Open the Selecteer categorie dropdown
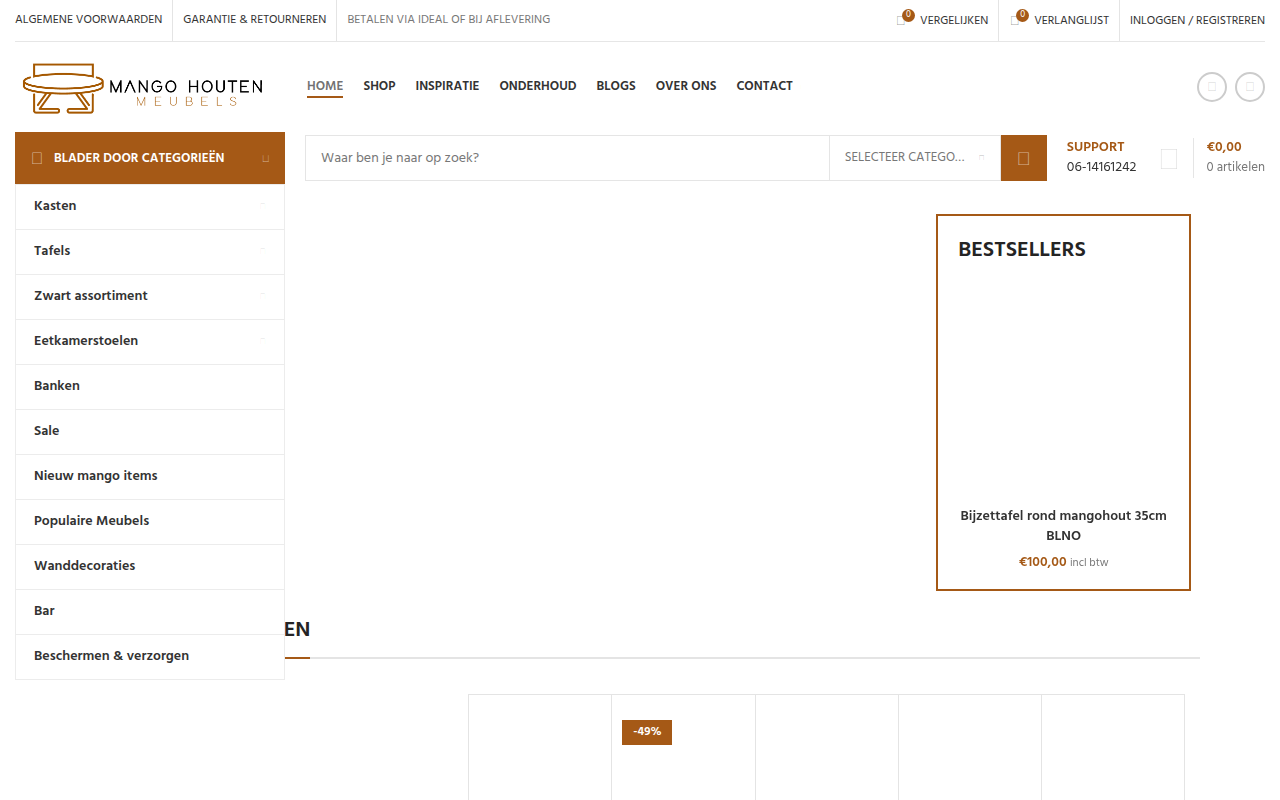 (x=915, y=158)
